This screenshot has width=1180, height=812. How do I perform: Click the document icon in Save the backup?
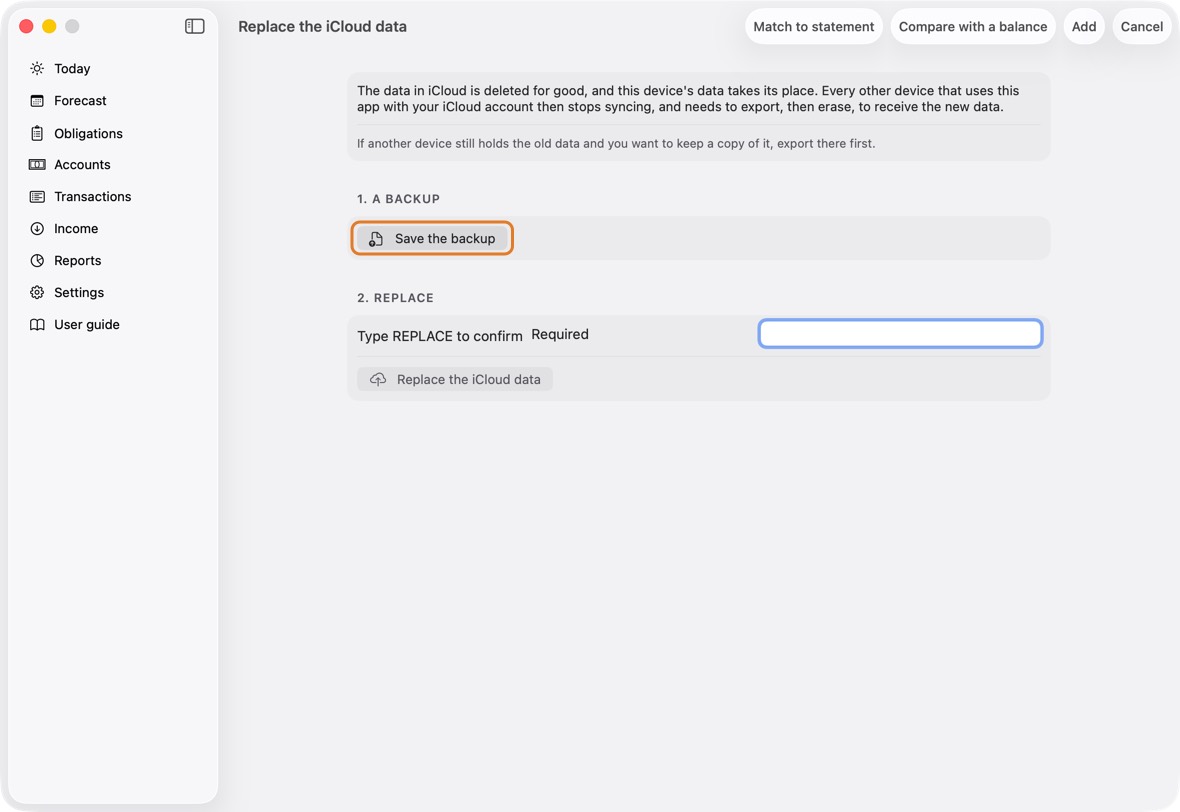point(376,239)
